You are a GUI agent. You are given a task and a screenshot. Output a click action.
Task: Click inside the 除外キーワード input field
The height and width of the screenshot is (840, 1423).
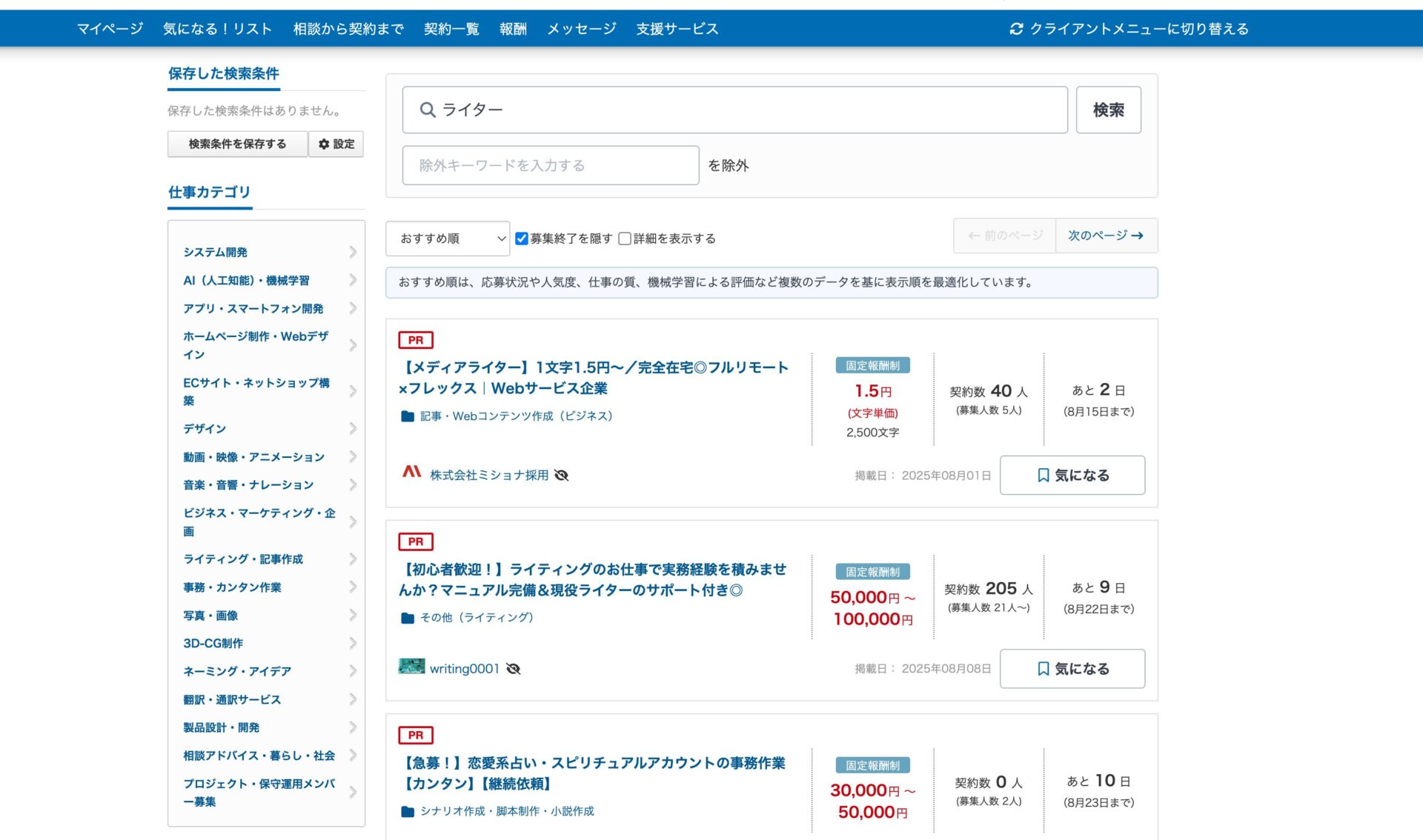coord(550,164)
